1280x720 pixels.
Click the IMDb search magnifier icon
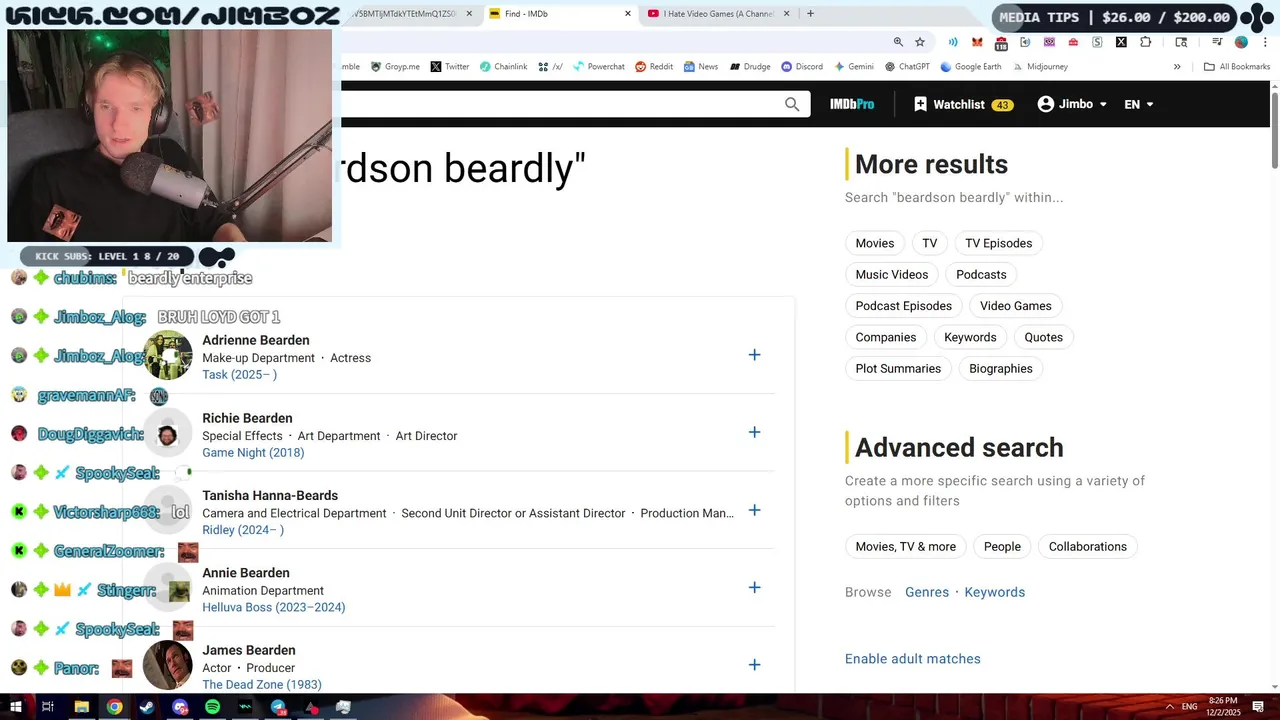coord(792,104)
